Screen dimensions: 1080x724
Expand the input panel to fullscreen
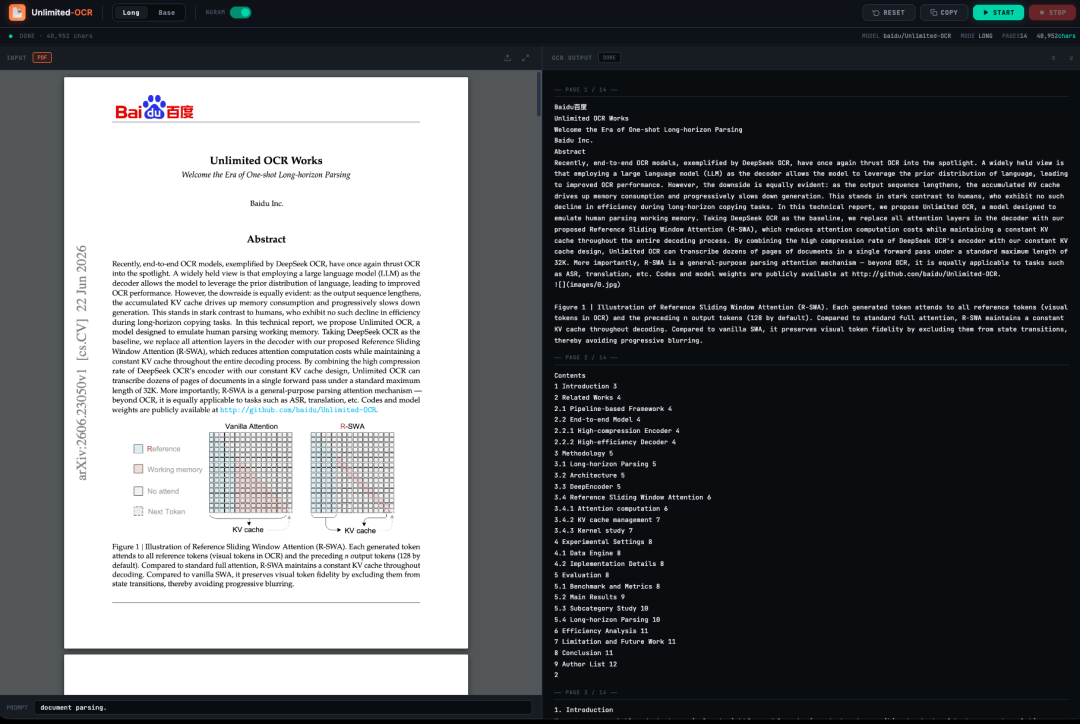(526, 58)
